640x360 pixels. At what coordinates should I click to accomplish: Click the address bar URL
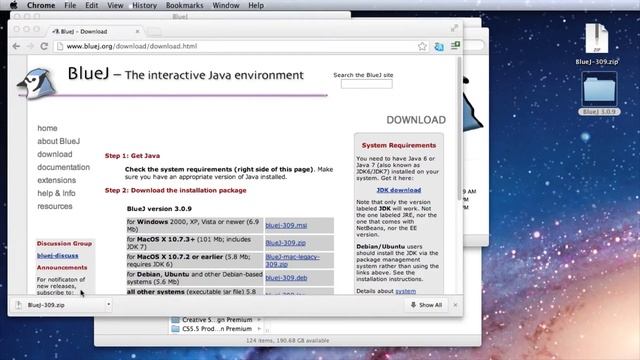132,46
